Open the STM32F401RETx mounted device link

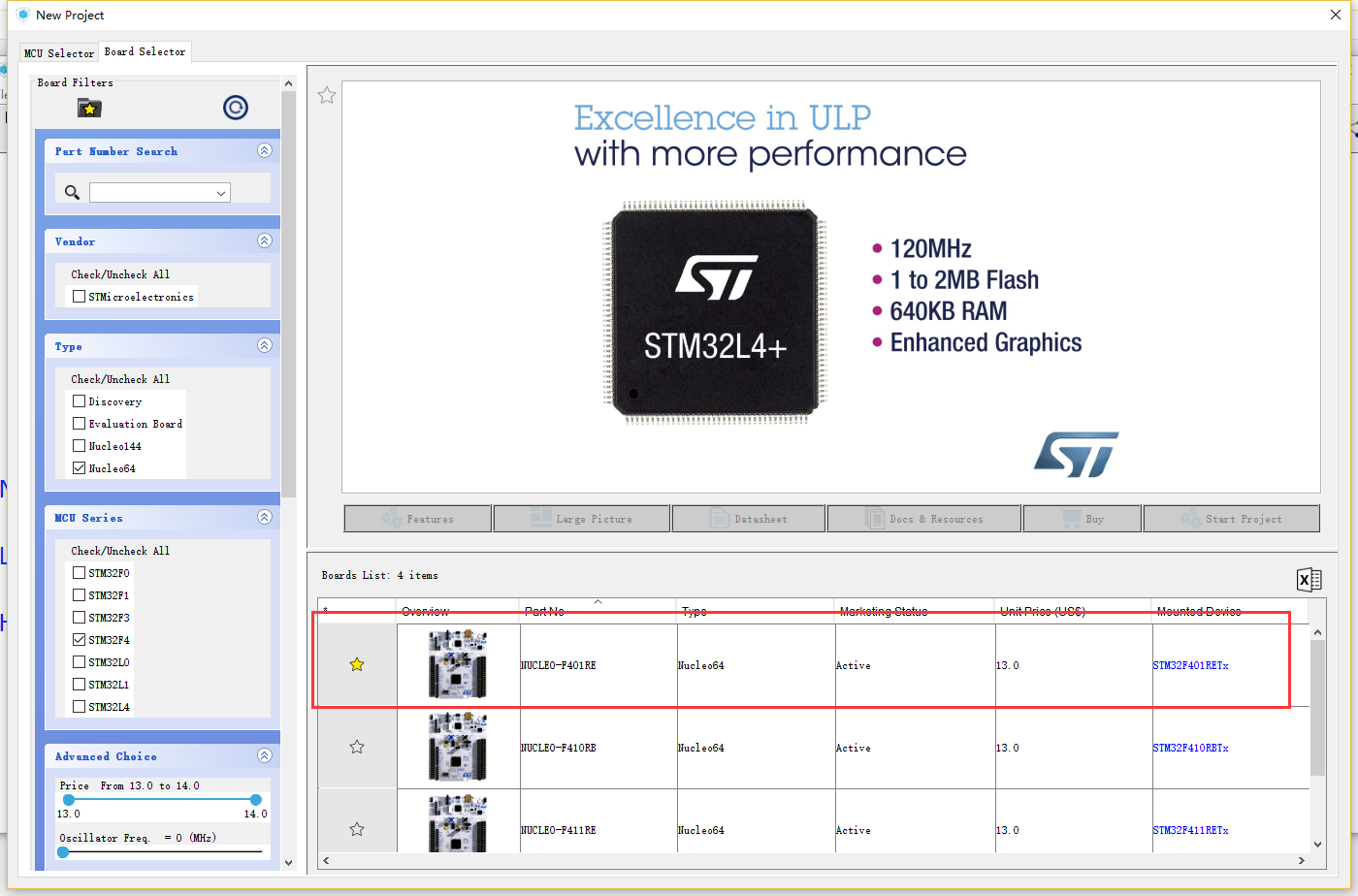coord(1190,665)
